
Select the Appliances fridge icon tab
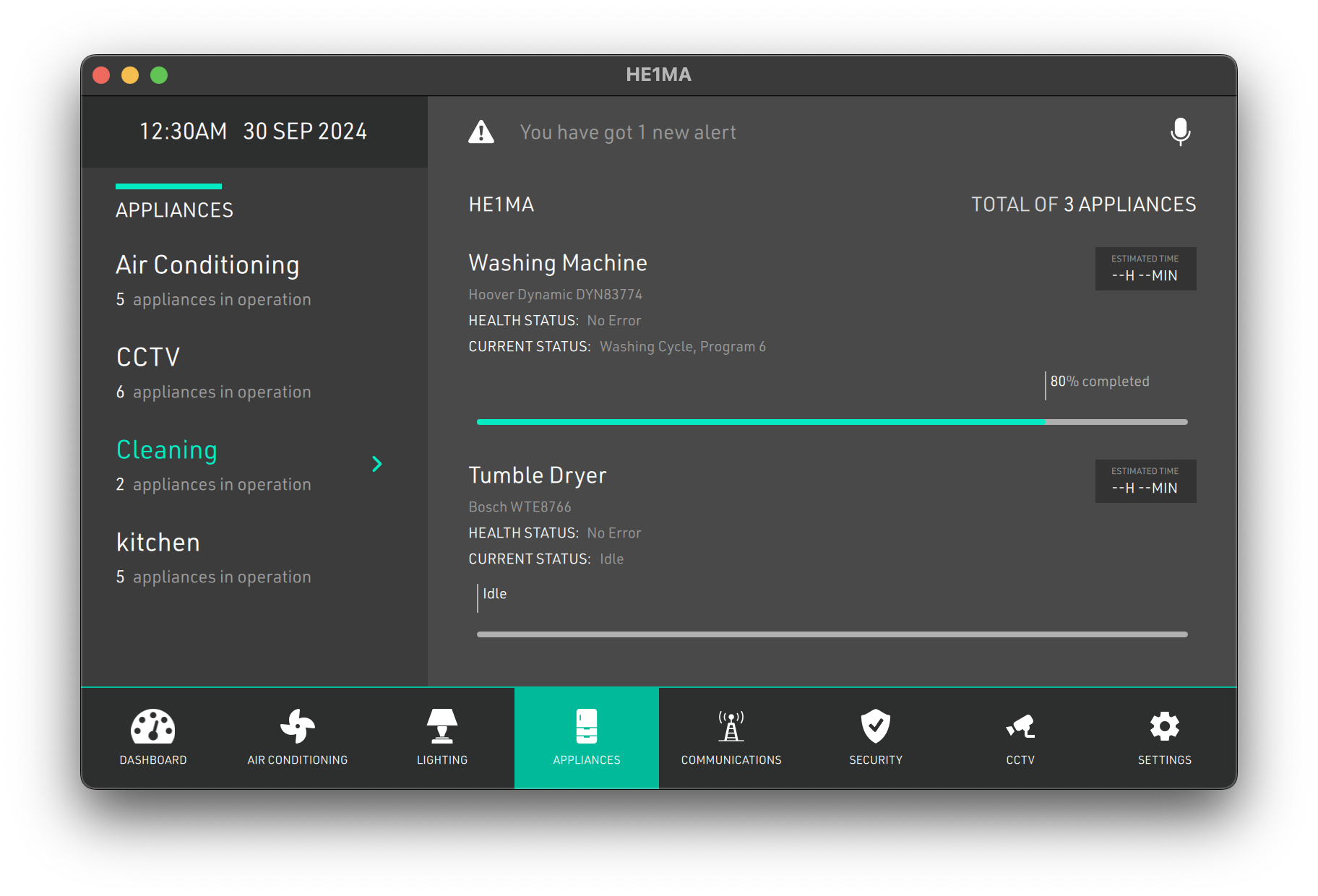pos(587,737)
